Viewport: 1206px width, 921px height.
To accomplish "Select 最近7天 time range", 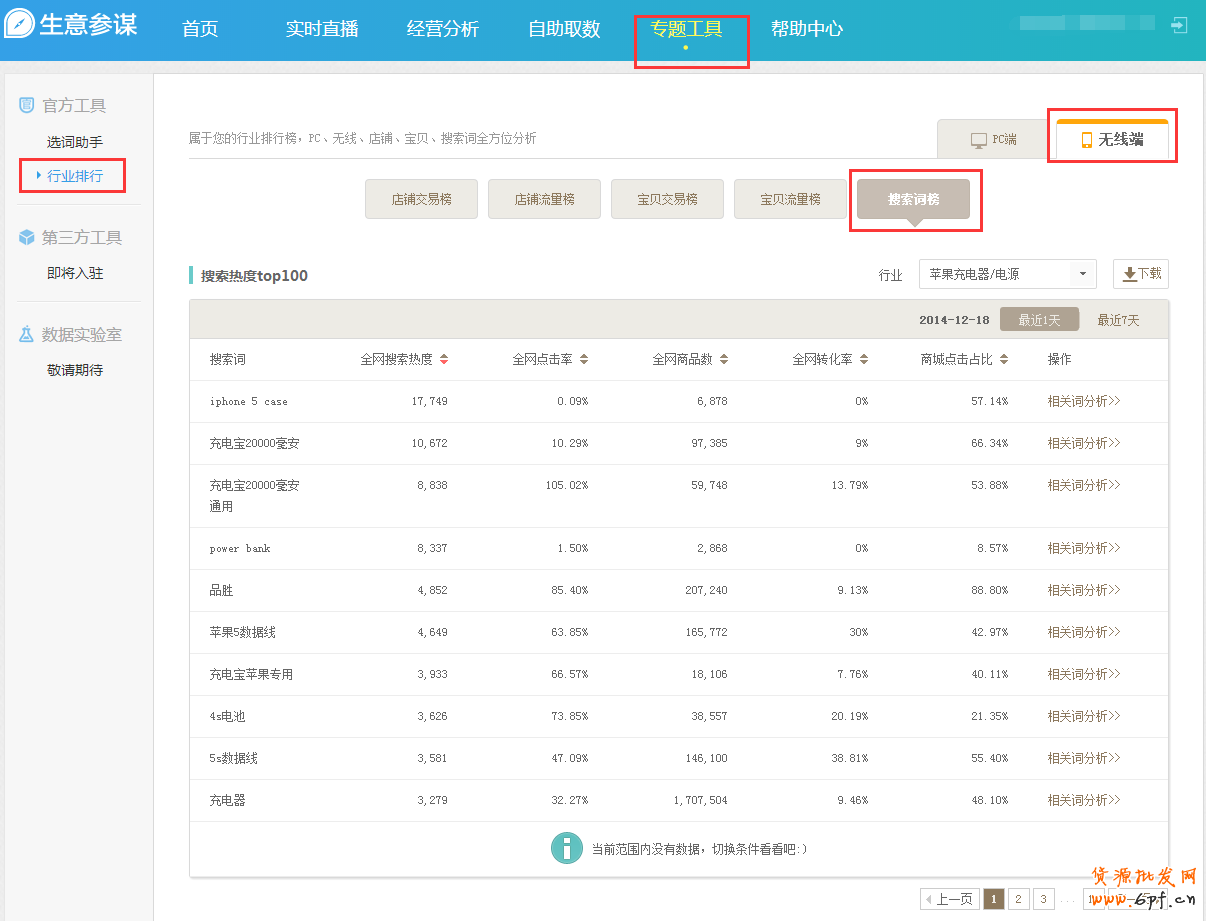I will 1118,320.
